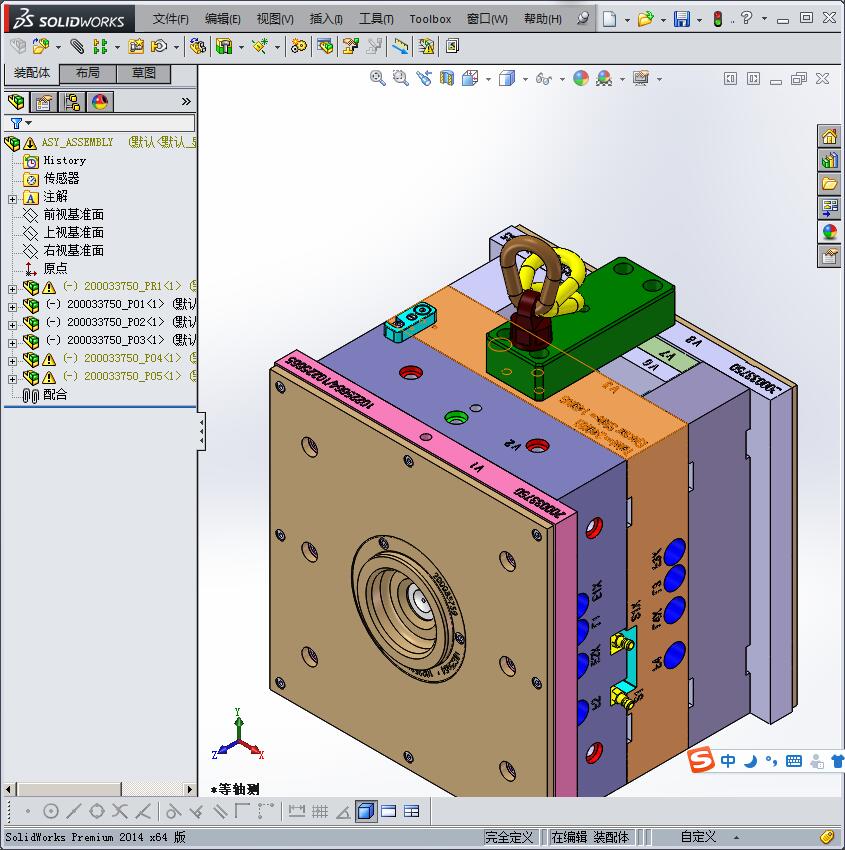
Task: Expand the 注解 annotations node
Action: 12,199
